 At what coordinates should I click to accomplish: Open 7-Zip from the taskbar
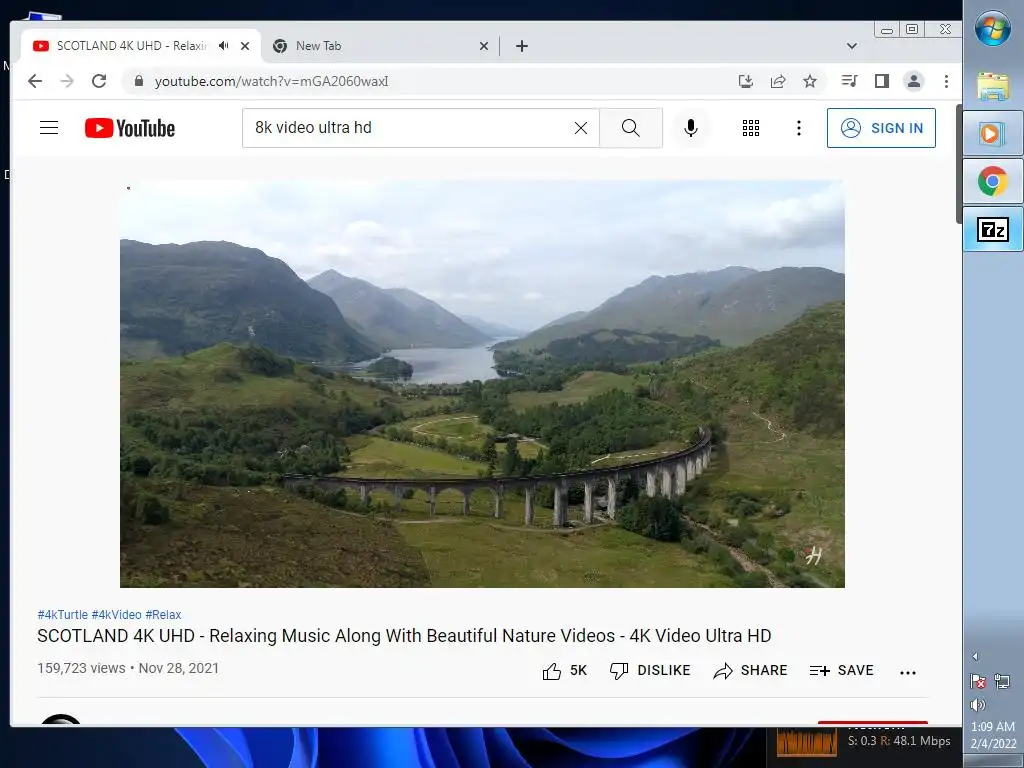point(993,229)
